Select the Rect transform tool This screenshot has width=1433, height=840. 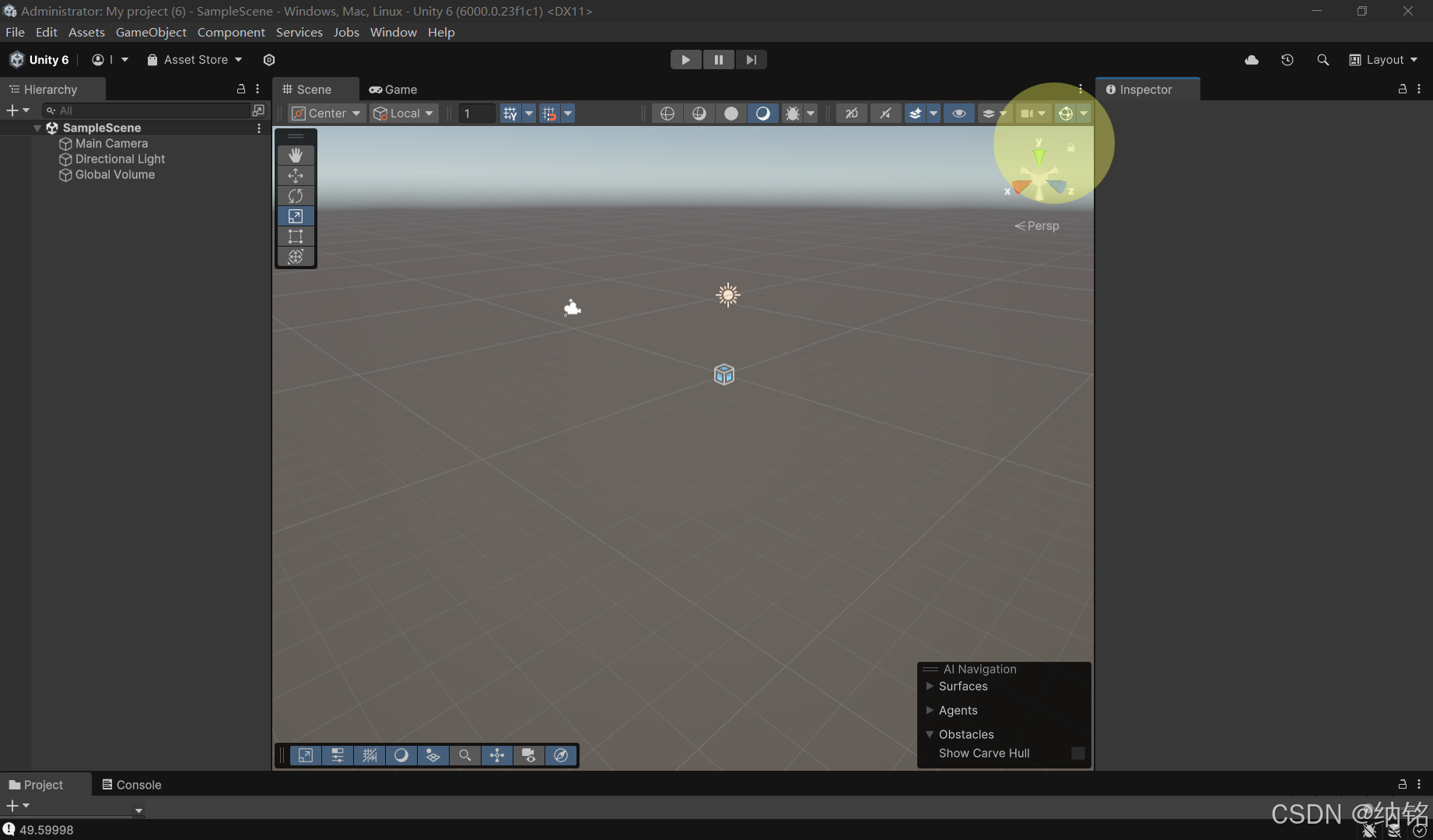[x=296, y=236]
